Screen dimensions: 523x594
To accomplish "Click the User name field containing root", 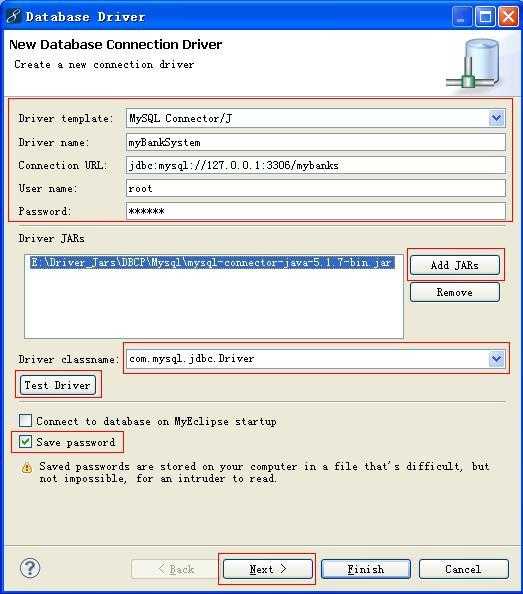I will pos(316,188).
